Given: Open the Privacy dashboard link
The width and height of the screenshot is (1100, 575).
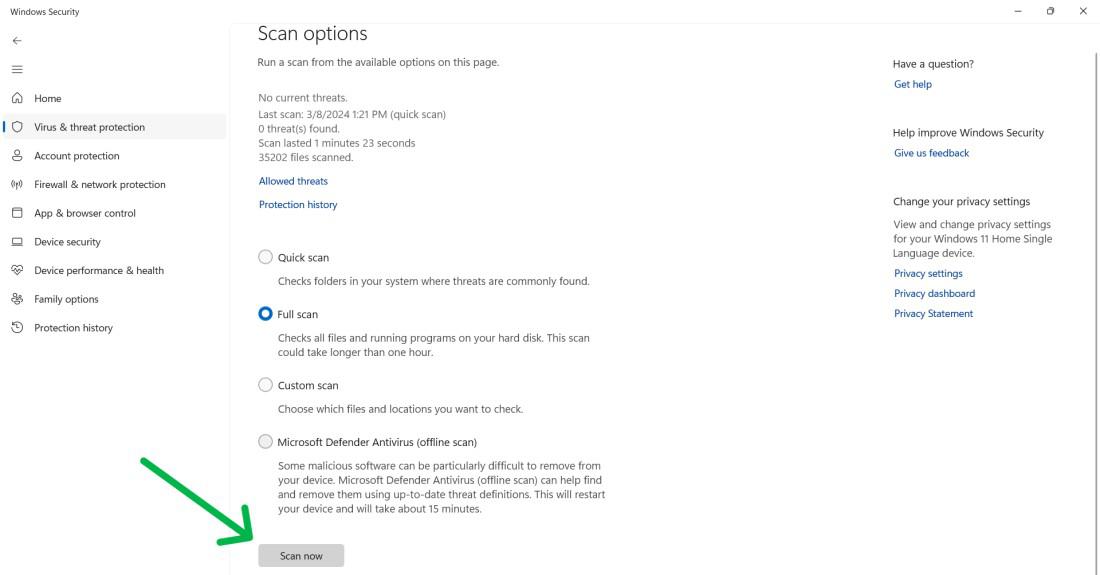Looking at the screenshot, I should click(934, 294).
